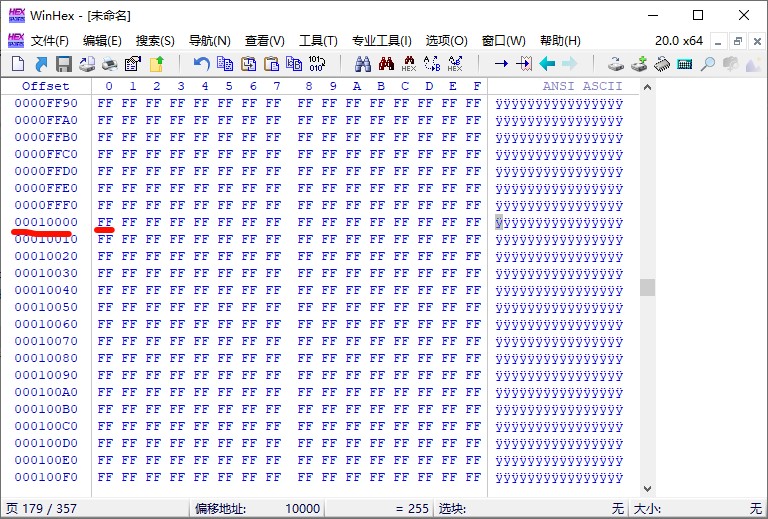Click the magnifier analyze icon

pos(707,64)
